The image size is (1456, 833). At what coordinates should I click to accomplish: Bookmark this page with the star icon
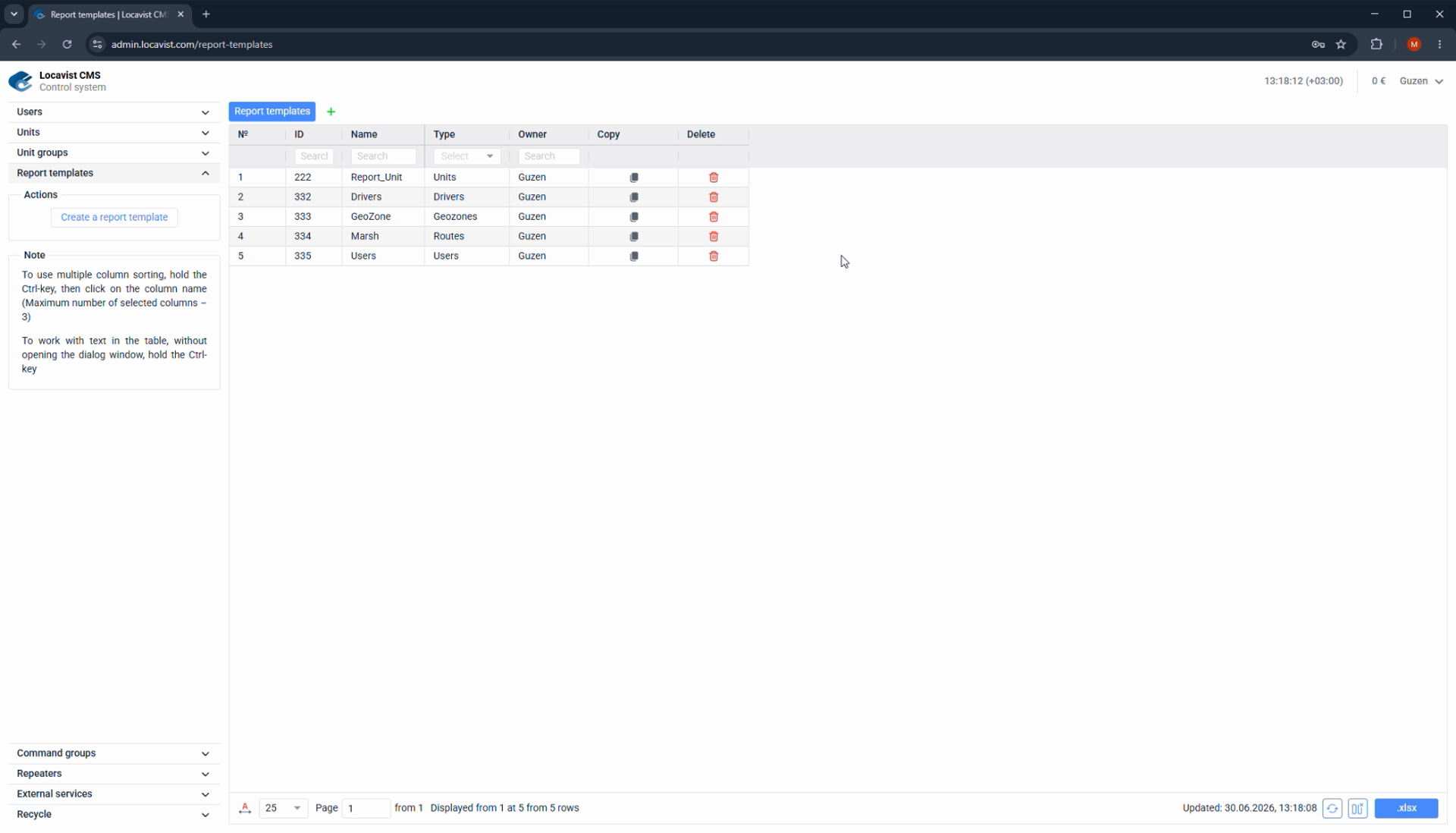coord(1341,45)
